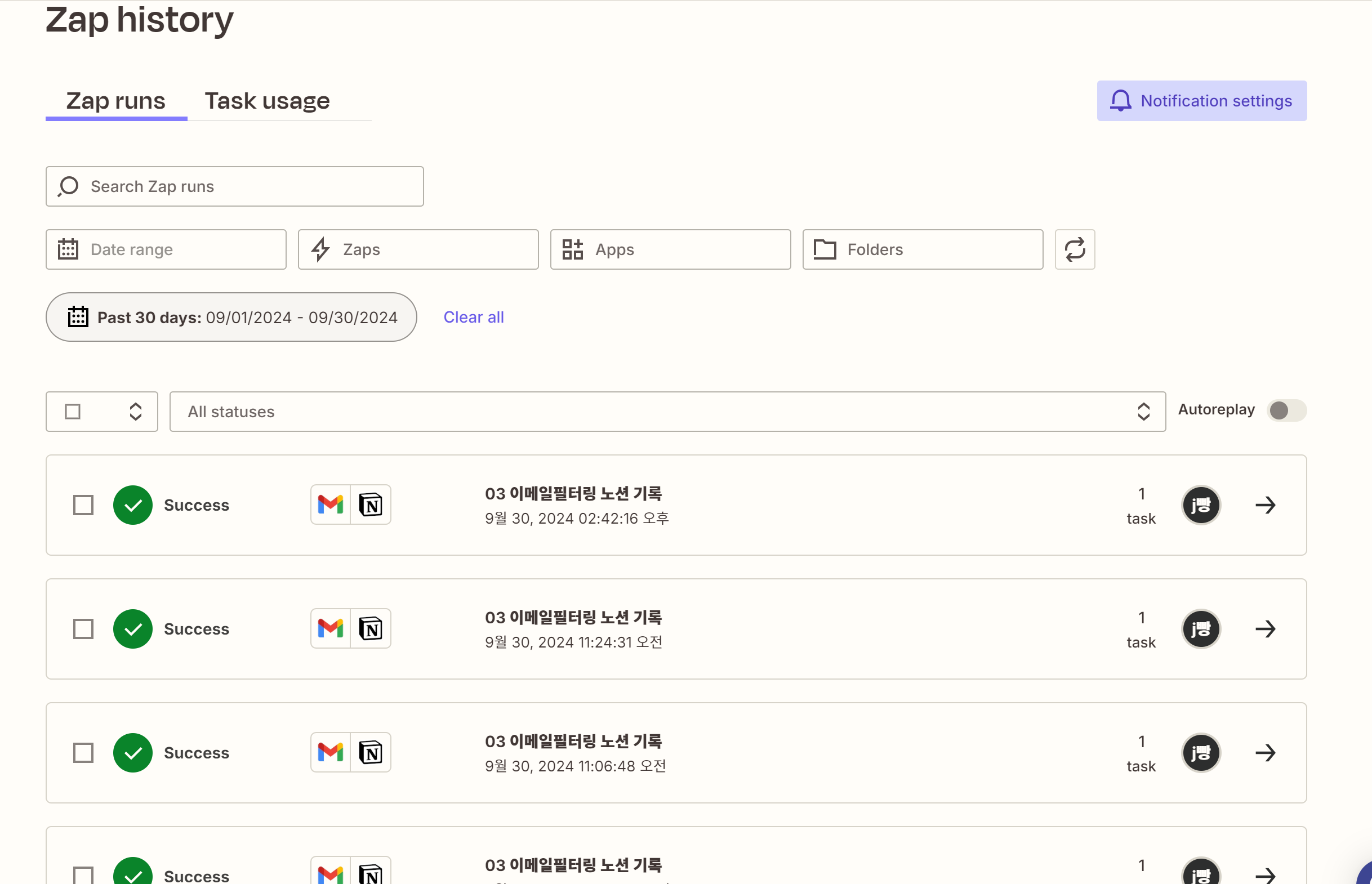The width and height of the screenshot is (1372, 884).
Task: Click Gmail icon in the 11:24:31 run
Action: 331,628
